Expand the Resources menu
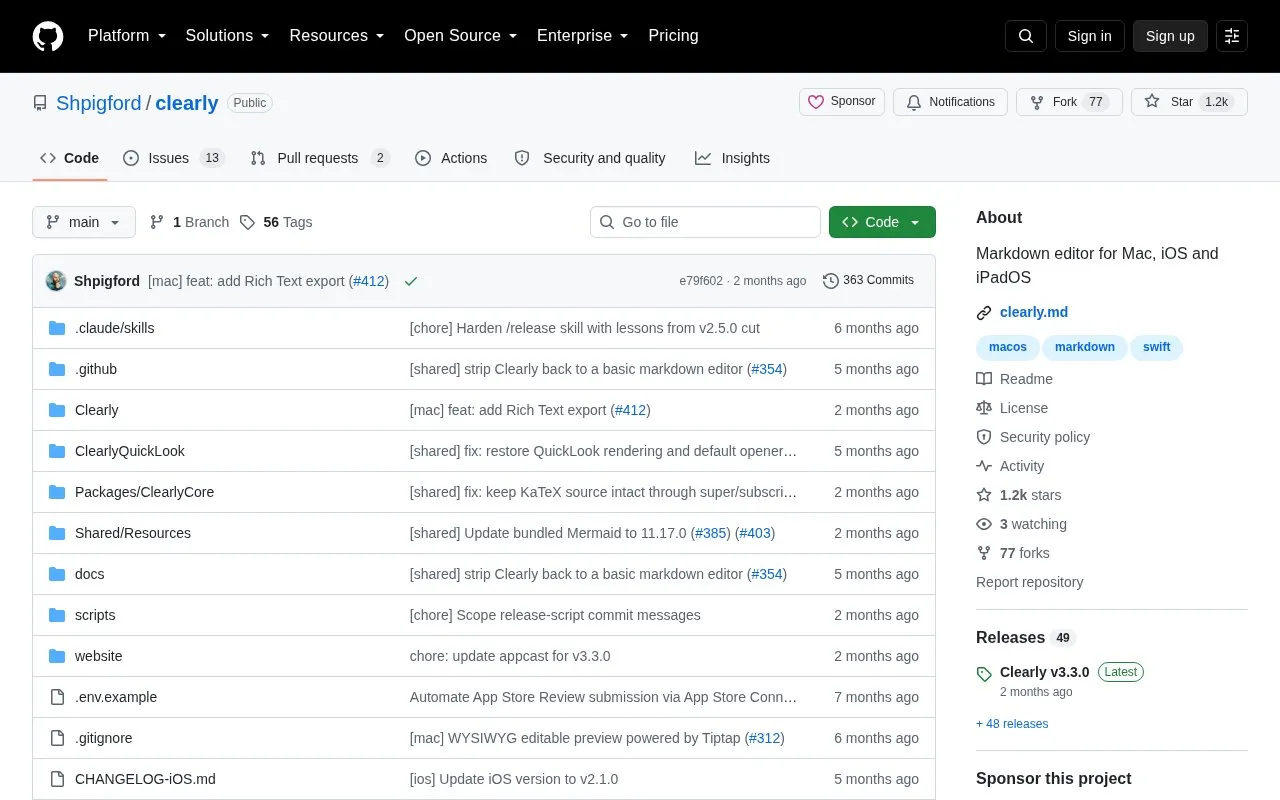The width and height of the screenshot is (1280, 800). (x=337, y=36)
